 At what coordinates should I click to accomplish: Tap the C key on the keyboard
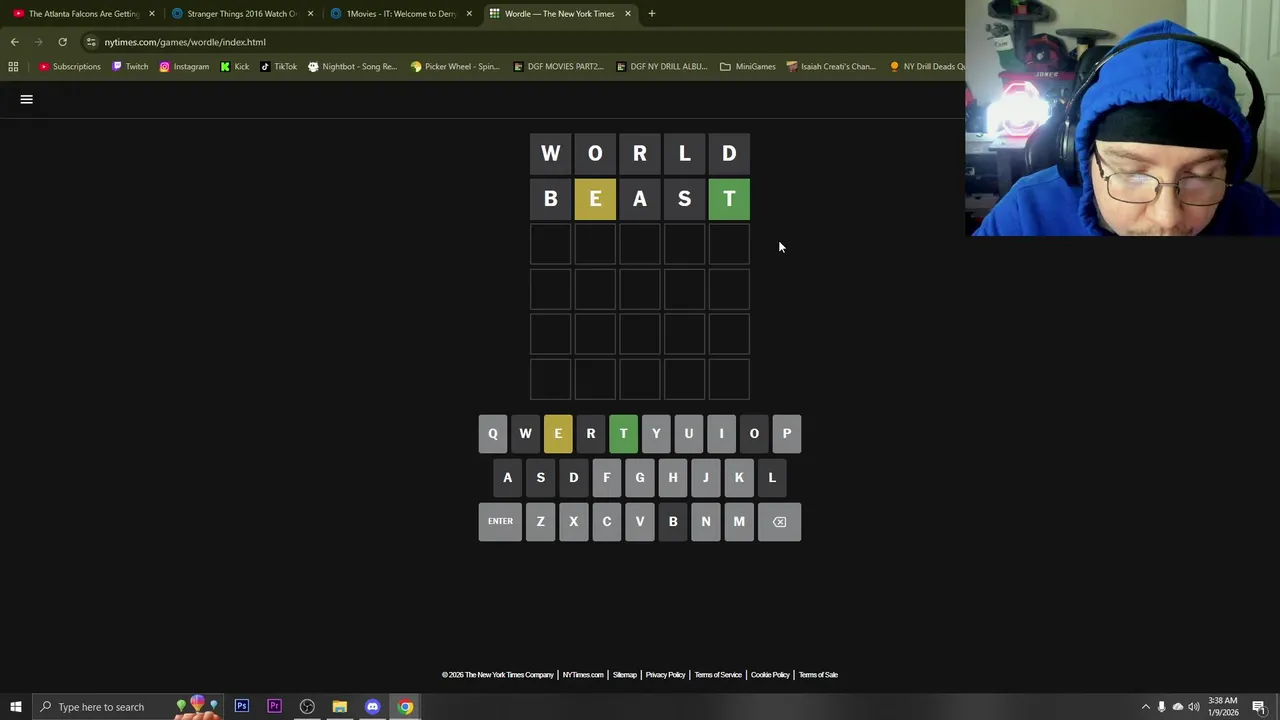tap(607, 522)
